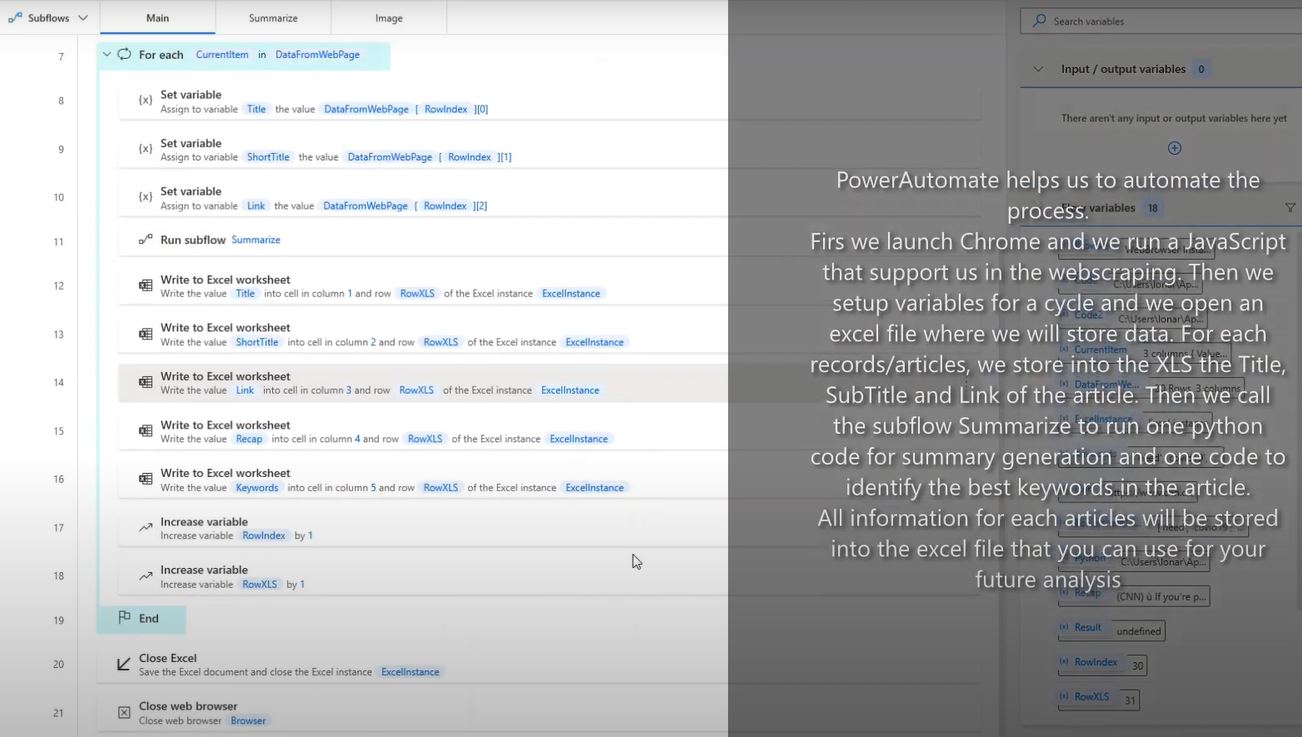Click Excel icon on Write Title action
Viewport: 1302px width, 737px height.
point(145,286)
